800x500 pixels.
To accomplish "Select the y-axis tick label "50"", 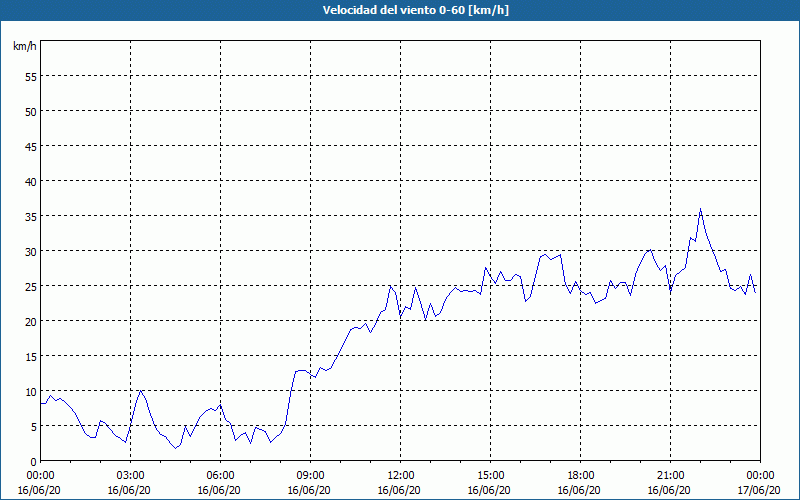I will pyautogui.click(x=31, y=111).
